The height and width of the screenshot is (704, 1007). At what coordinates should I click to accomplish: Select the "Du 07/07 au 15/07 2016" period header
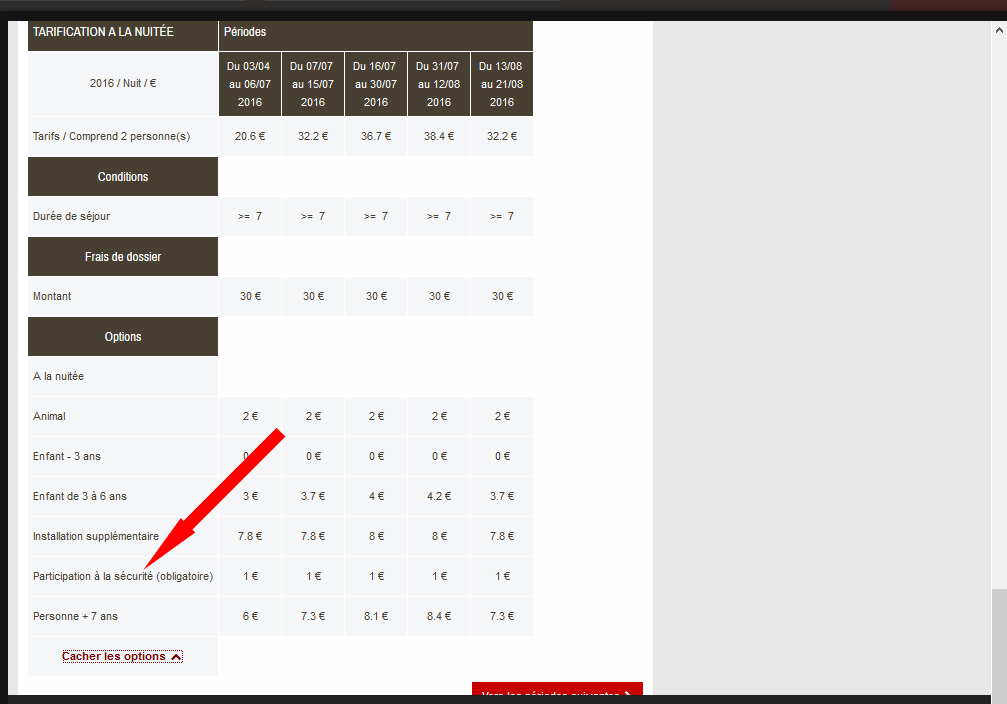[x=313, y=84]
